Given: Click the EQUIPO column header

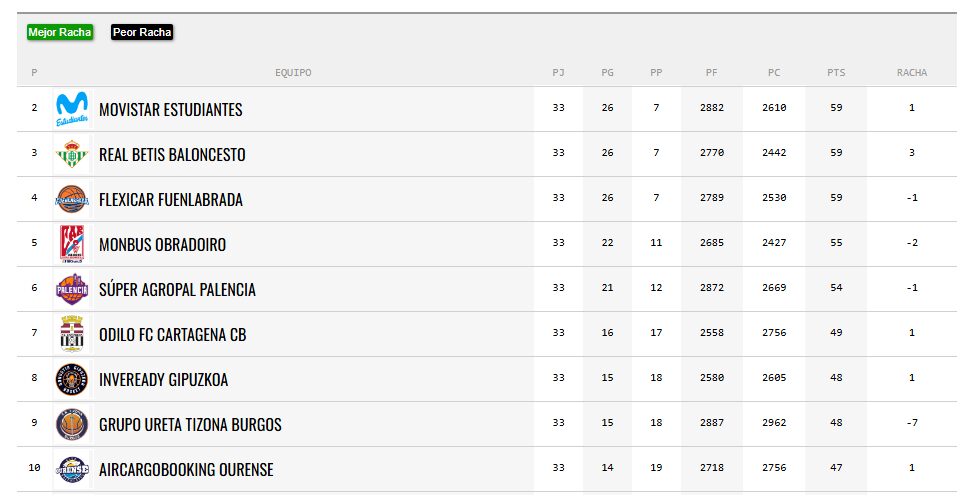Looking at the screenshot, I should 293,73.
